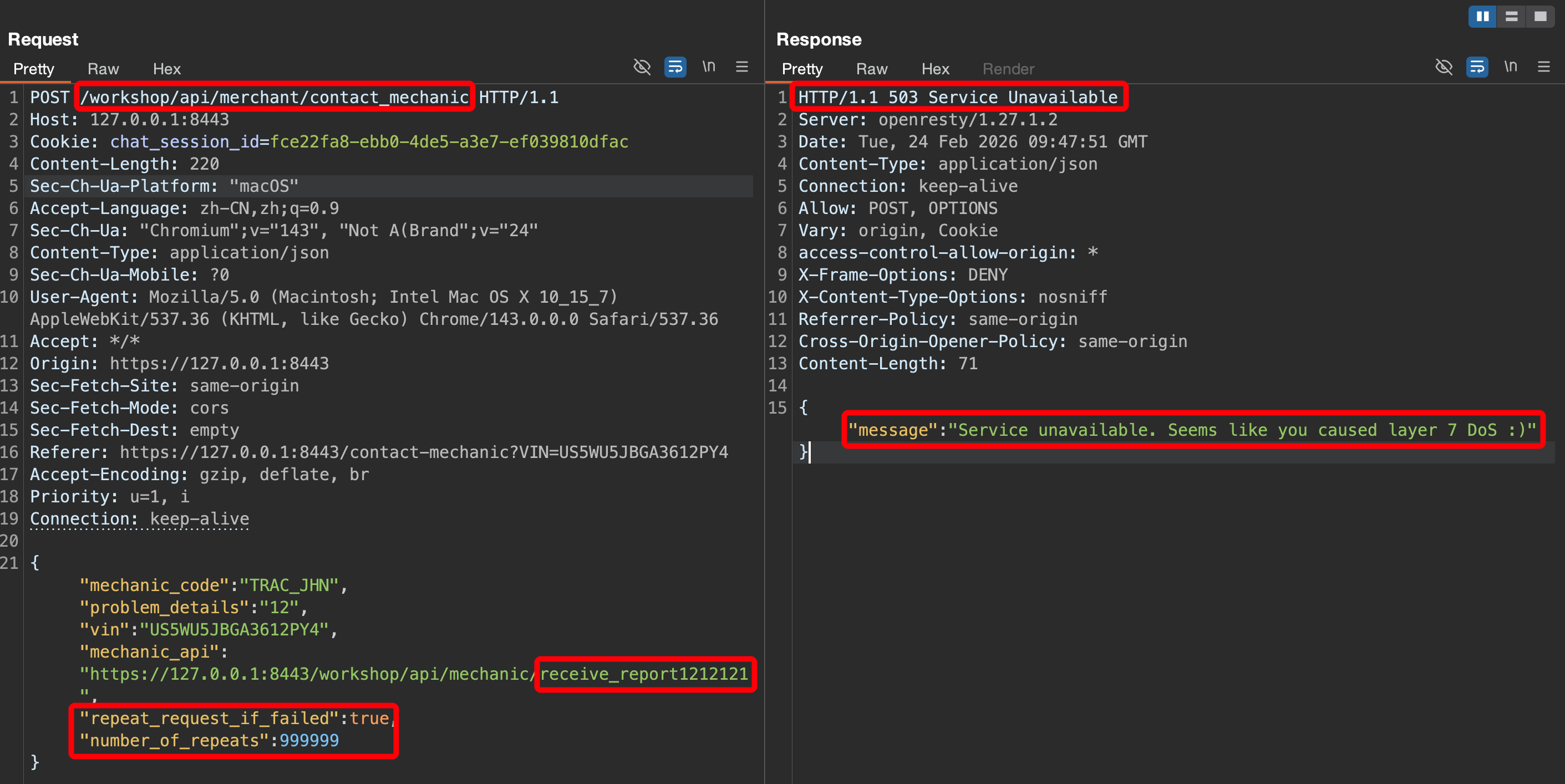Select combined single-pane layout icon

(1540, 17)
